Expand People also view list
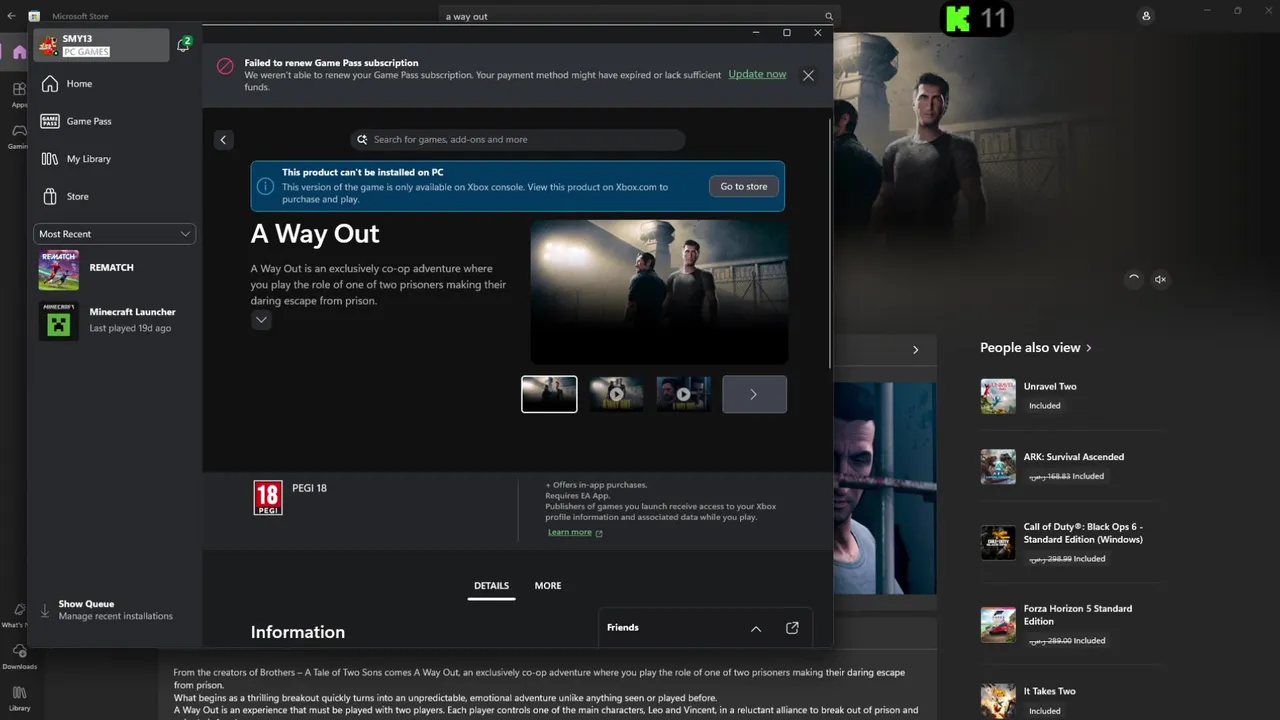The width and height of the screenshot is (1280, 720). coord(1037,348)
